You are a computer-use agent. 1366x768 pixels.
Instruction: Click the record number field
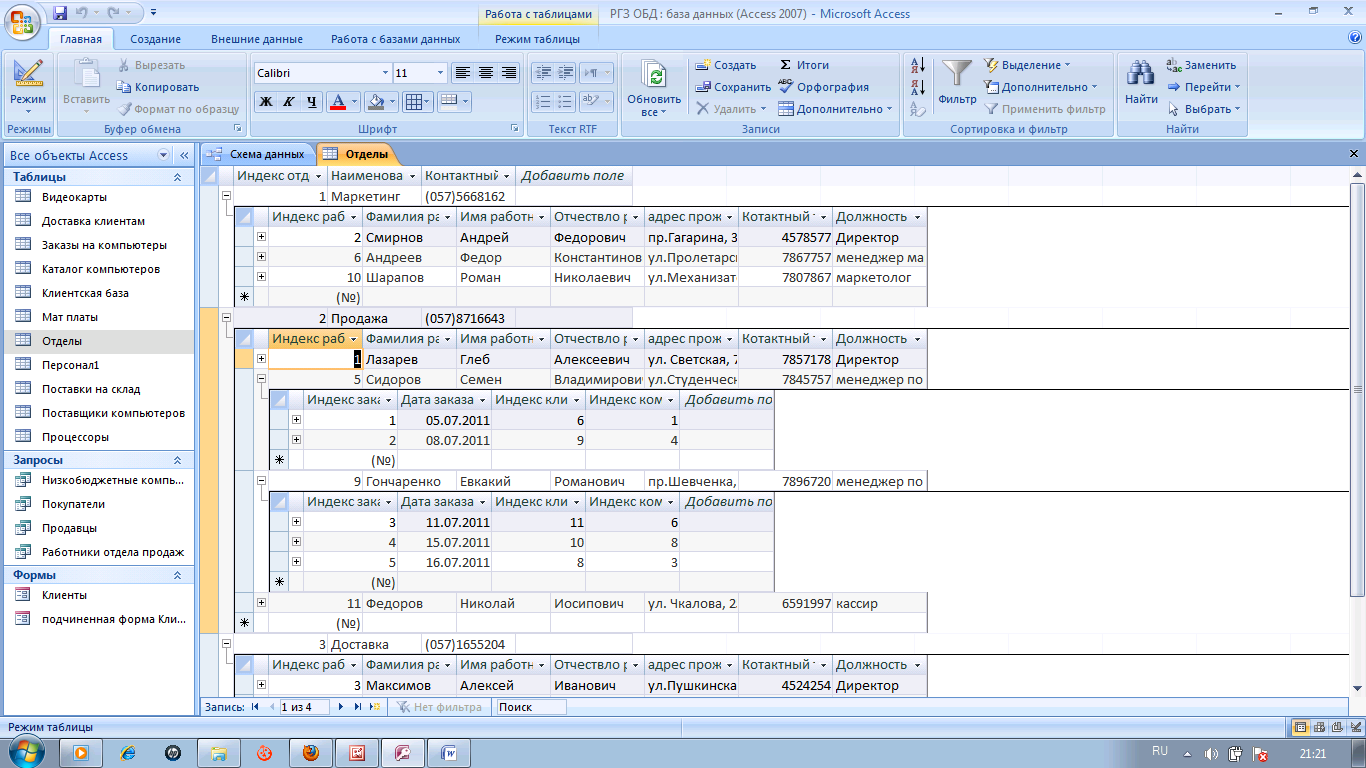[304, 707]
